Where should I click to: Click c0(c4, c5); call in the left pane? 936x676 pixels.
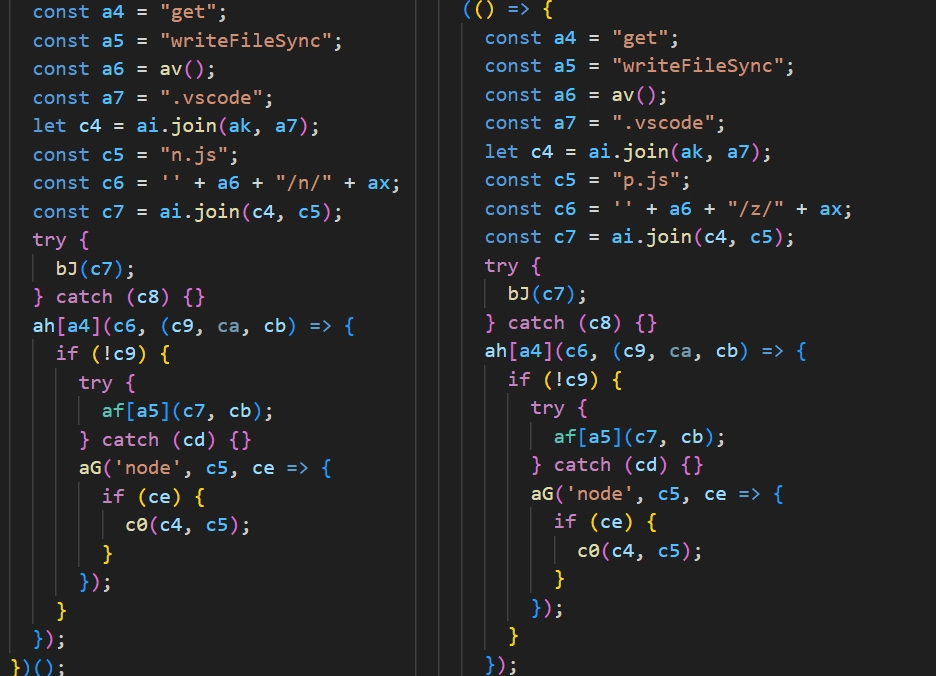click(187, 525)
